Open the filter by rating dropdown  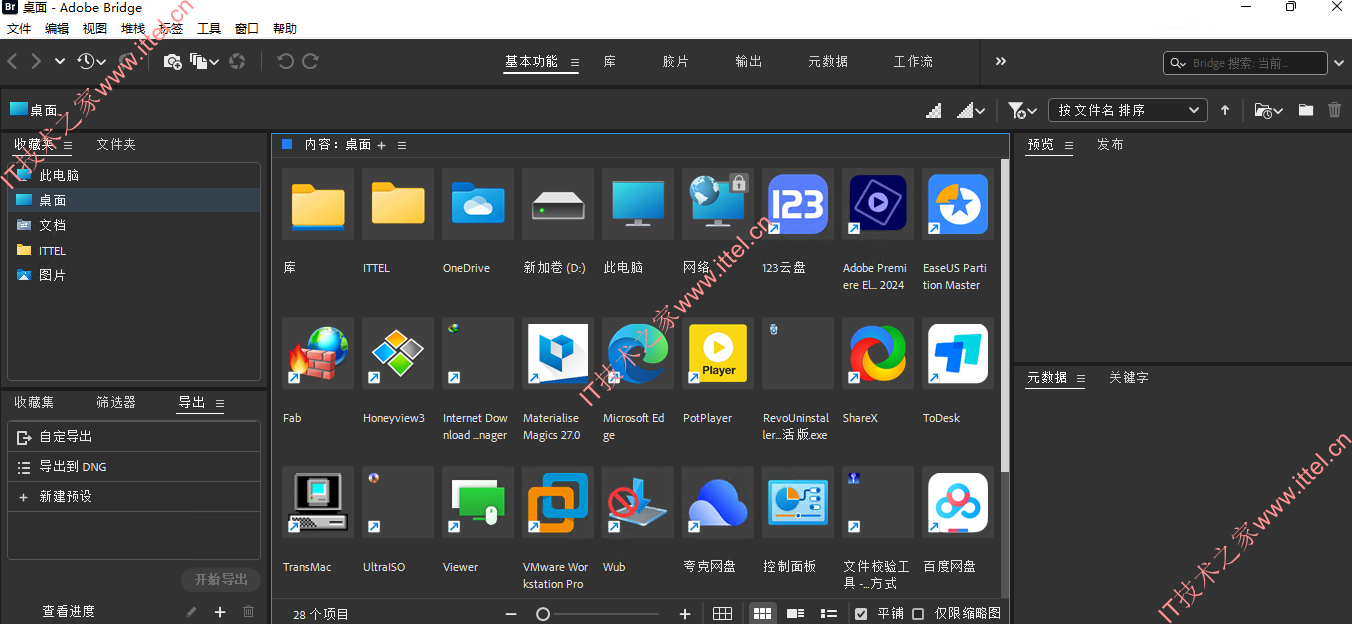tap(1022, 110)
